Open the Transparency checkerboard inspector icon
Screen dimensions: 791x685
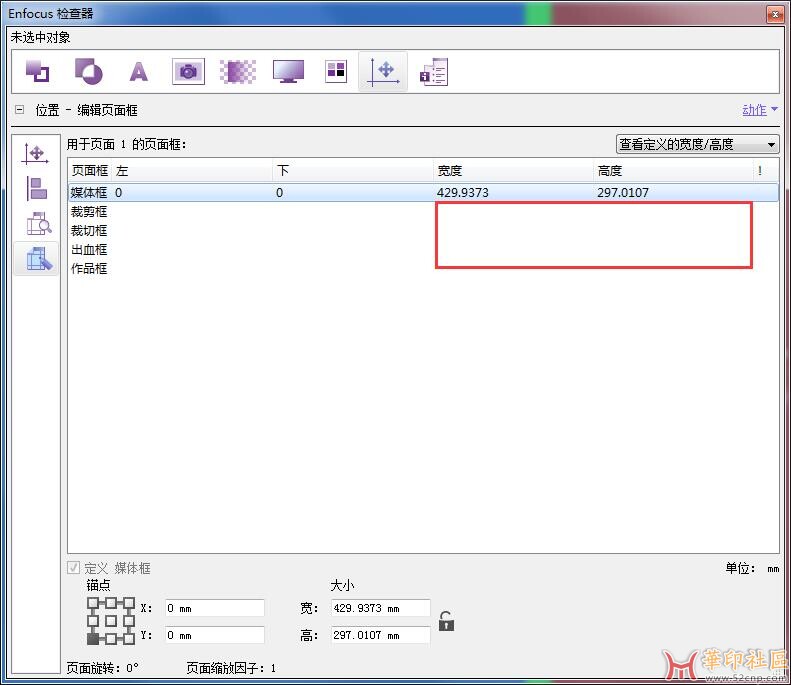click(x=238, y=71)
